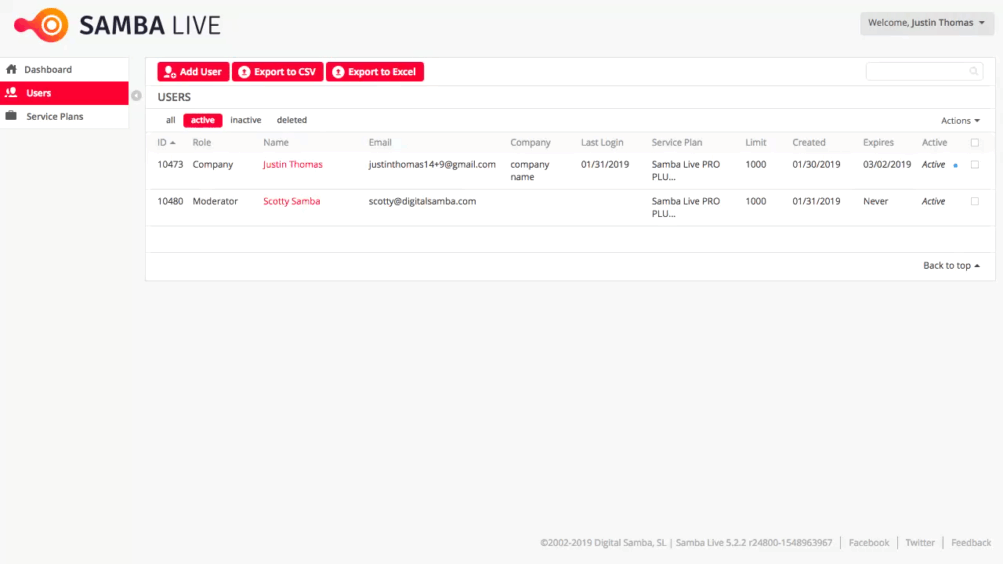This screenshot has height=564, width=1003.
Task: Open the Dashboard page
Action: (x=64, y=69)
